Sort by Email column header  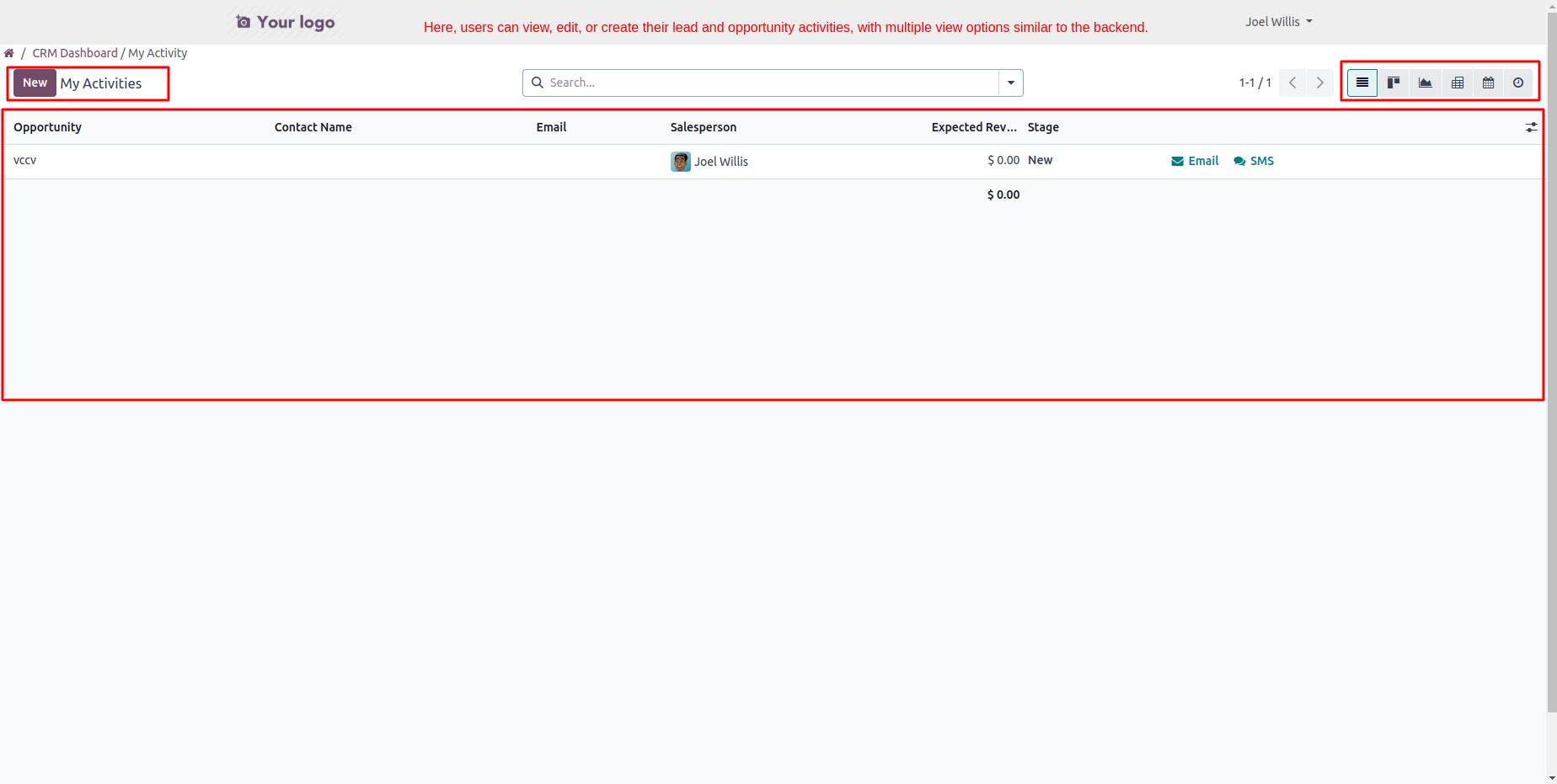tap(551, 127)
